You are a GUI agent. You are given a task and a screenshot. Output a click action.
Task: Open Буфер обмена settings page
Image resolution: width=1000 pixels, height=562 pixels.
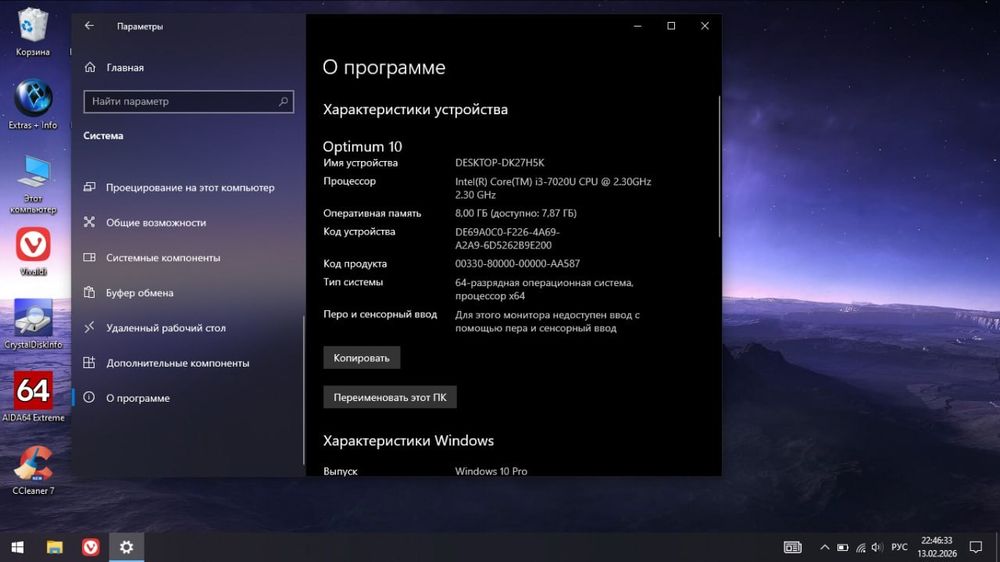click(189, 293)
